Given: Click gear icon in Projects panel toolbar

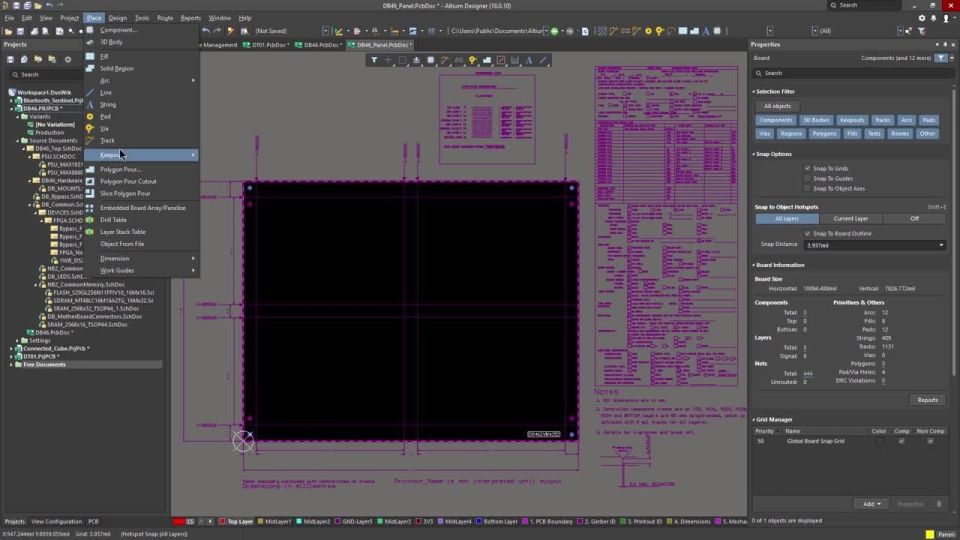Looking at the screenshot, I should (x=68, y=59).
